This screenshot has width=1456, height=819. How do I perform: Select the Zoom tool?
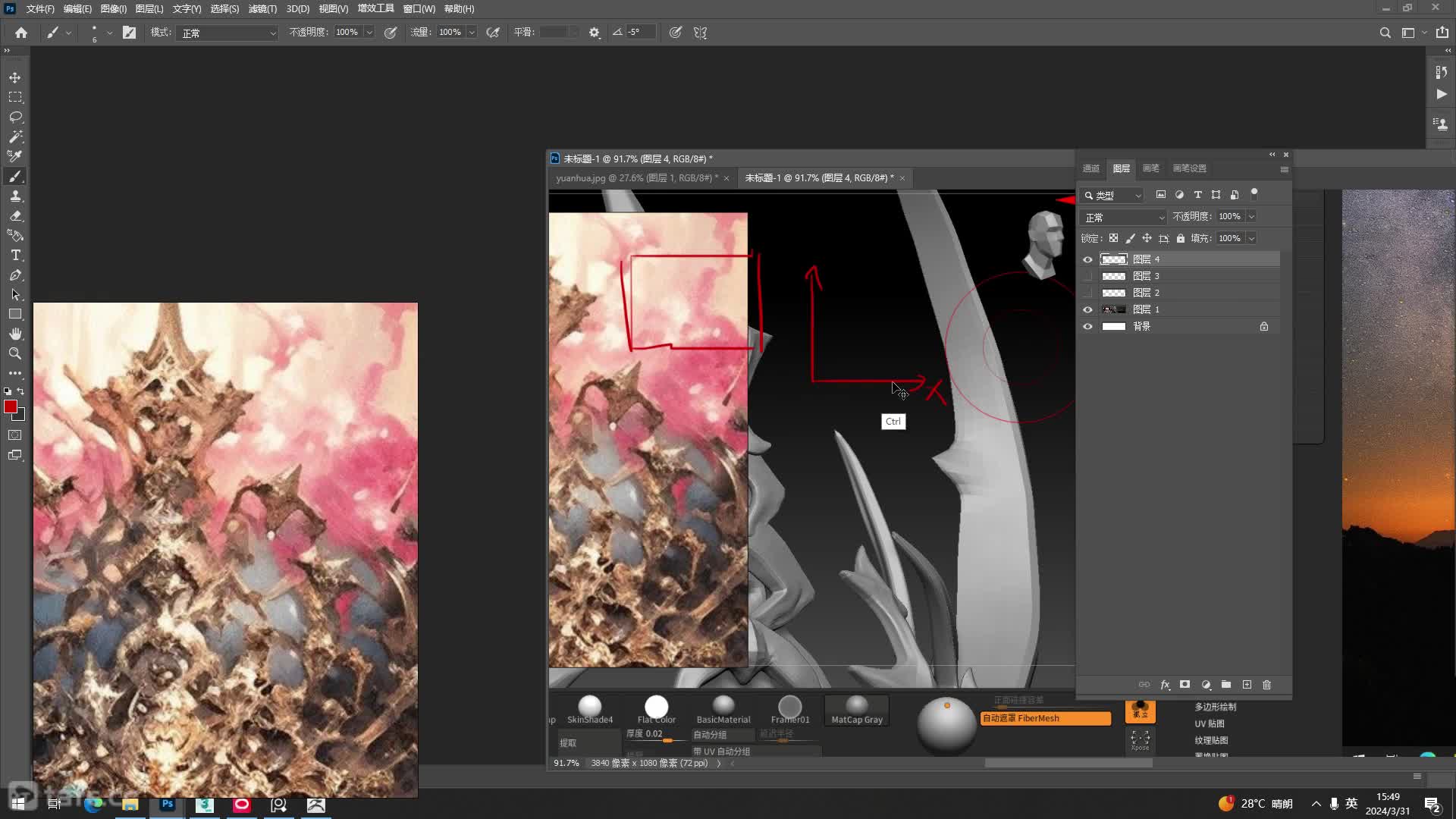[x=15, y=353]
